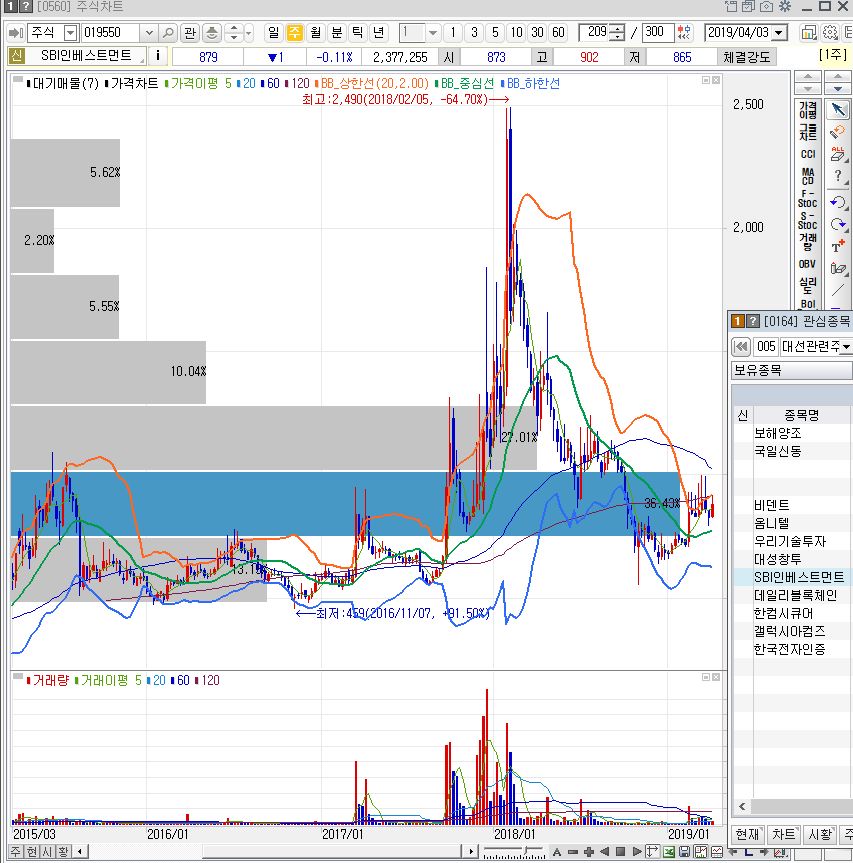Click the up-down stepper beside bell icon
The image size is (853, 863).
[233, 33]
